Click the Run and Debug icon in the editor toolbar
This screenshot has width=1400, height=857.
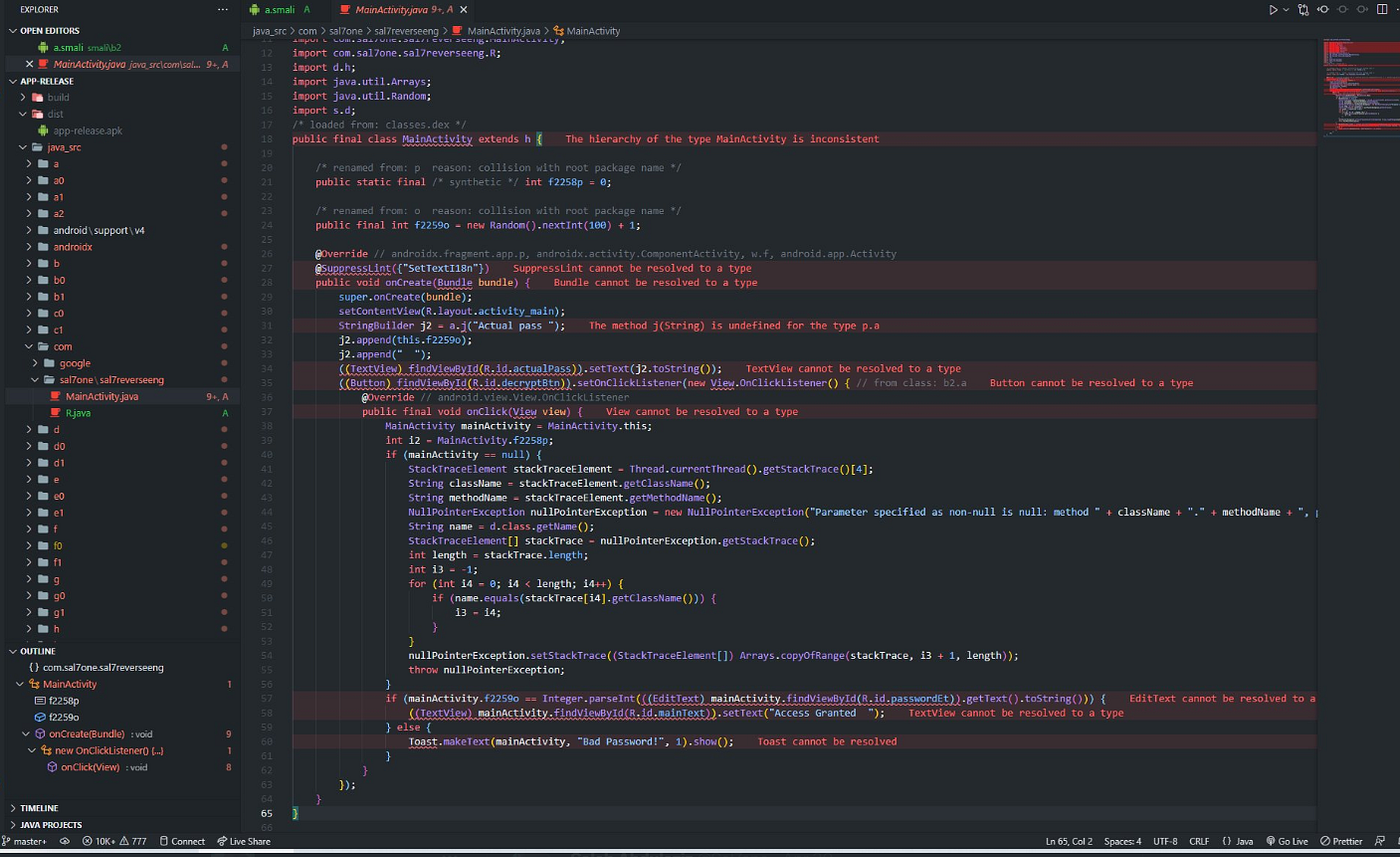[1274, 9]
